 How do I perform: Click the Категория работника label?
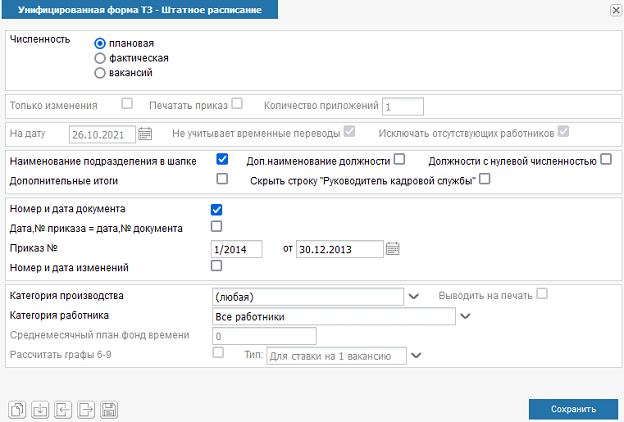pyautogui.click(x=59, y=315)
